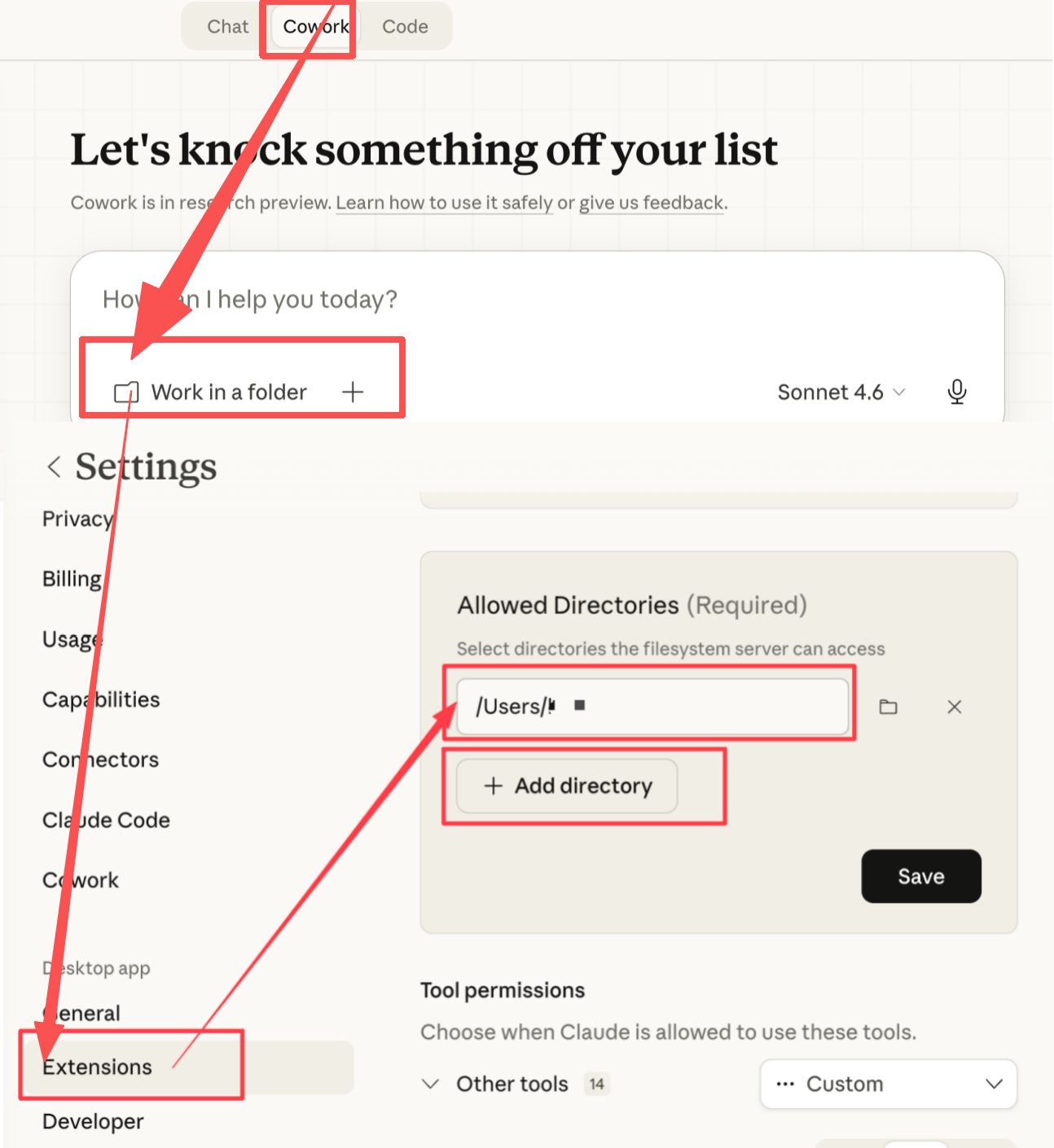Image resolution: width=1054 pixels, height=1148 pixels.
Task: Click the folder browse icon beside directory path
Action: coord(888,707)
